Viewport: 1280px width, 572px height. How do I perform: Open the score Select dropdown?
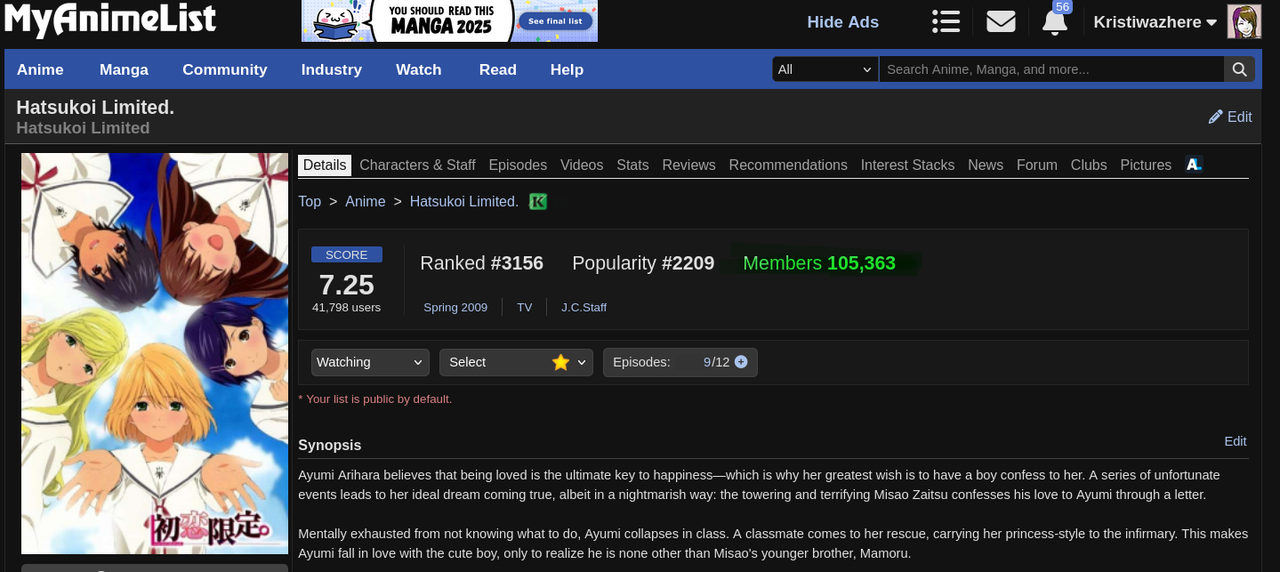(516, 362)
